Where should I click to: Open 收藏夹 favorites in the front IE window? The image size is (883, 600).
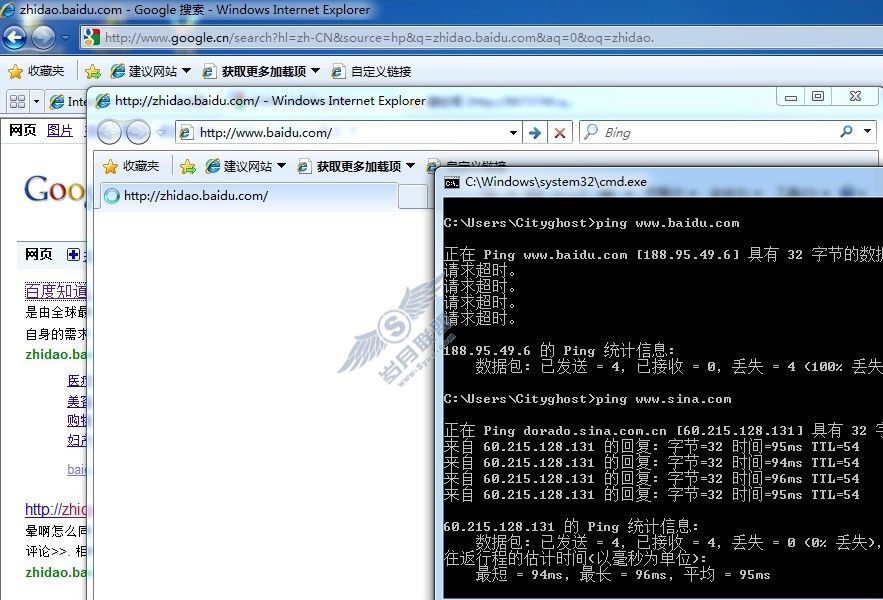coord(131,166)
